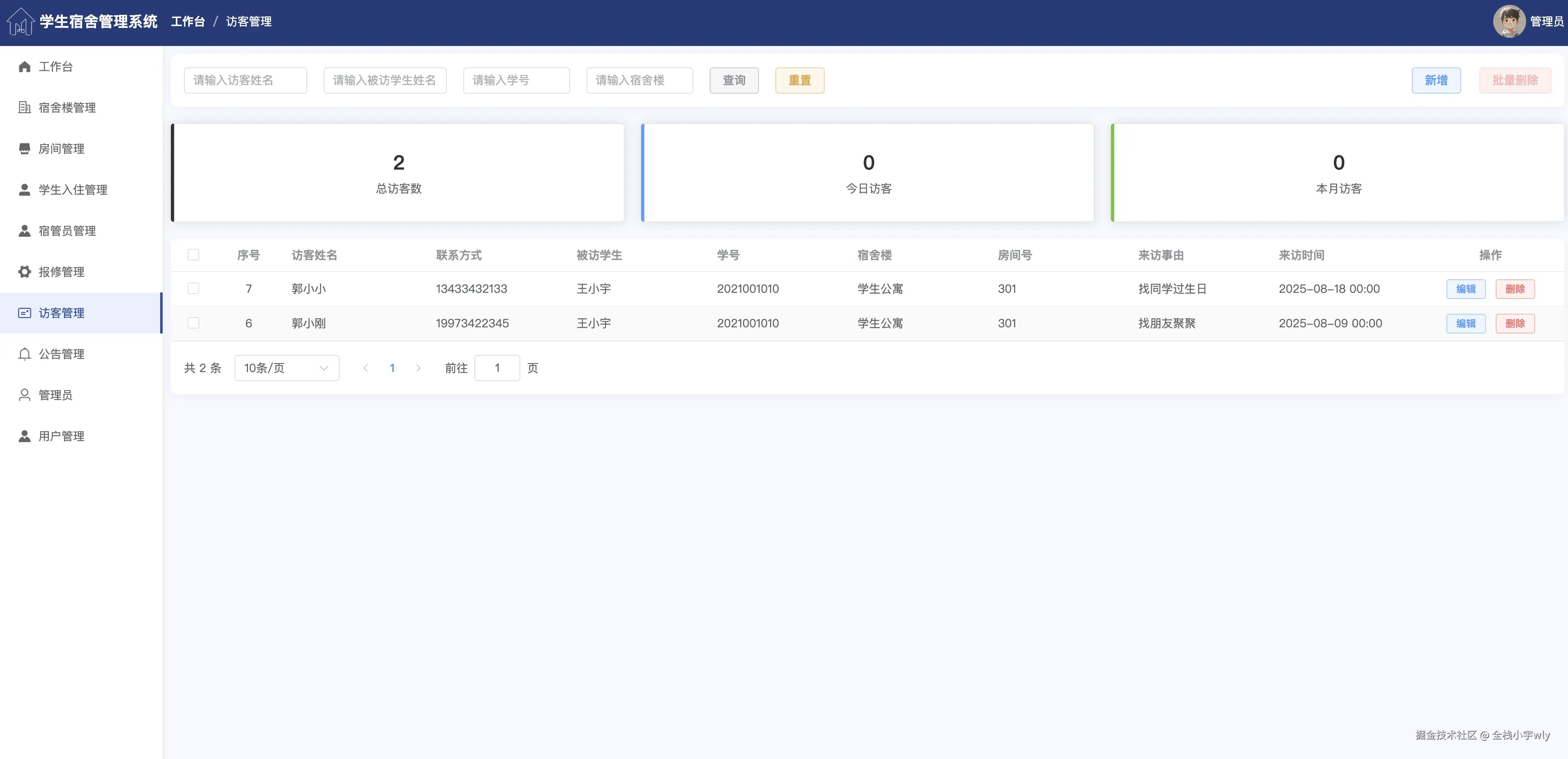
Task: Click the administrator avatar in header
Action: (x=1509, y=22)
